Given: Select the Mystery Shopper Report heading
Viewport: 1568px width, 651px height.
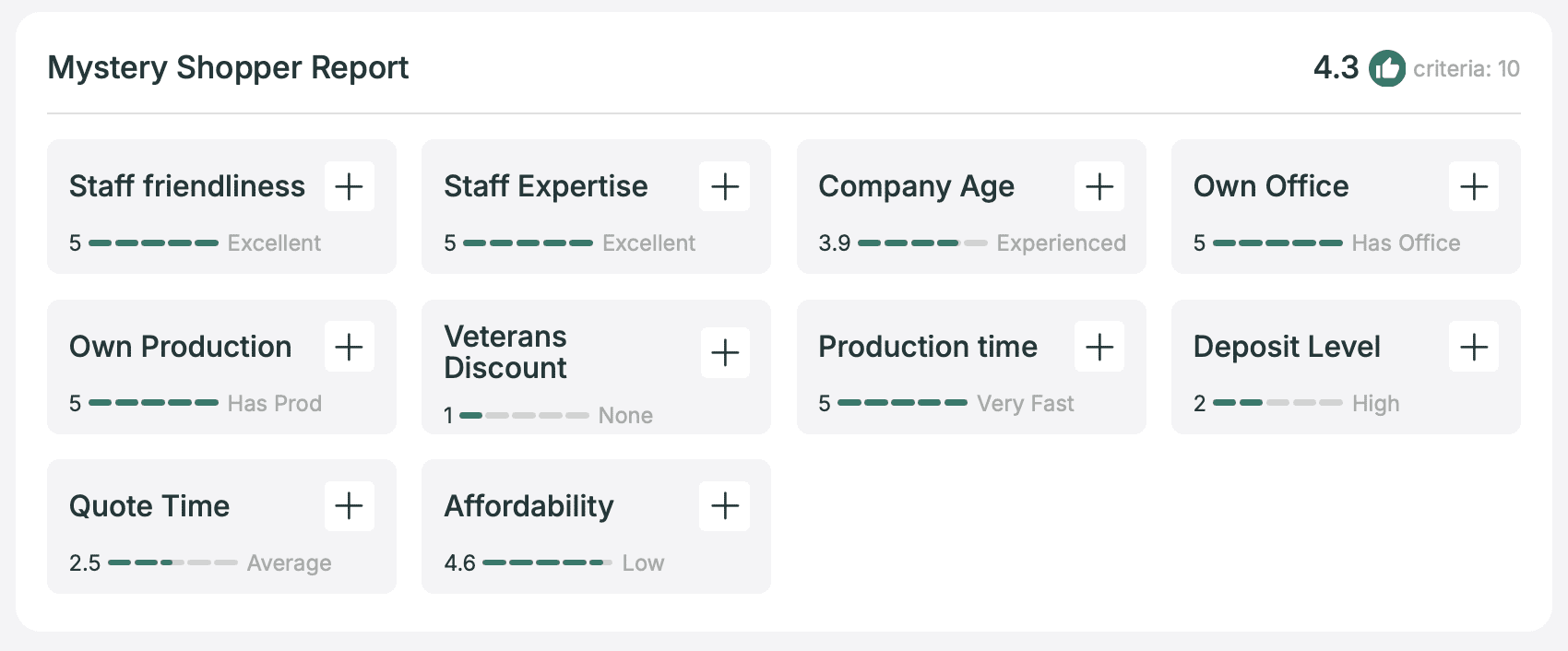Looking at the screenshot, I should click(228, 67).
